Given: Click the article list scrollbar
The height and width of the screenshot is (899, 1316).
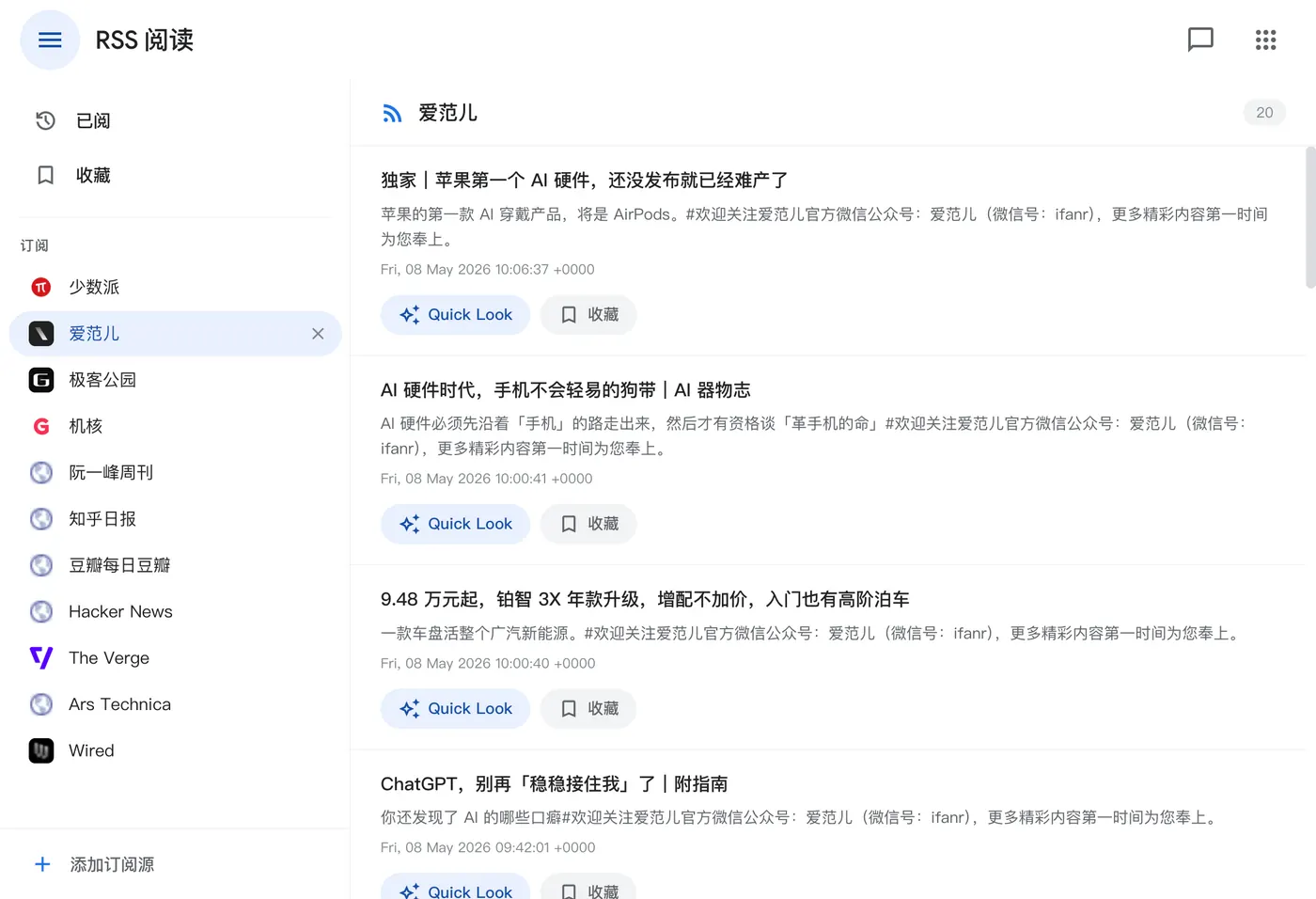Looking at the screenshot, I should 1310,217.
